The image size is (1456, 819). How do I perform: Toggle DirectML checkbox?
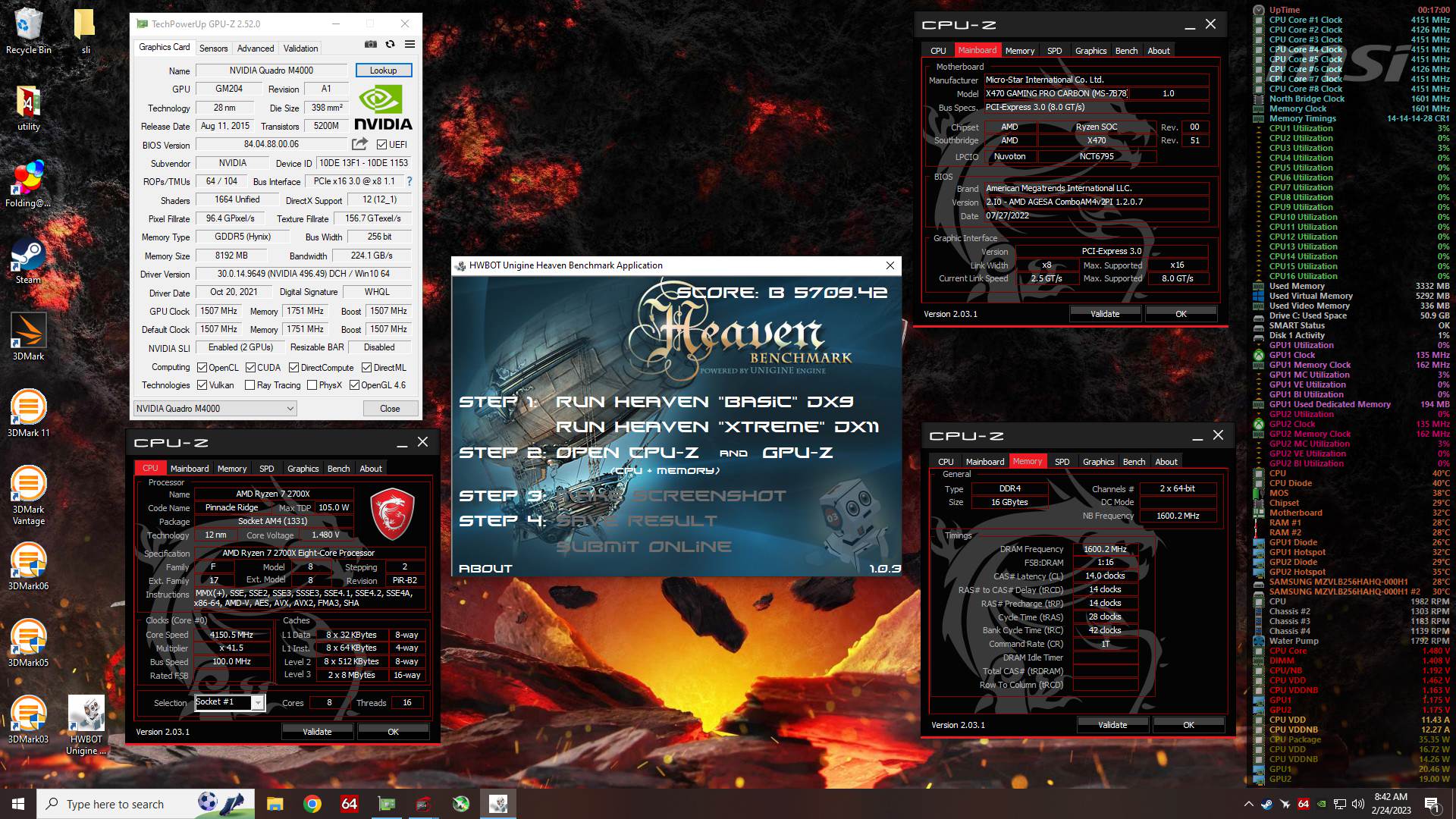coord(366,367)
